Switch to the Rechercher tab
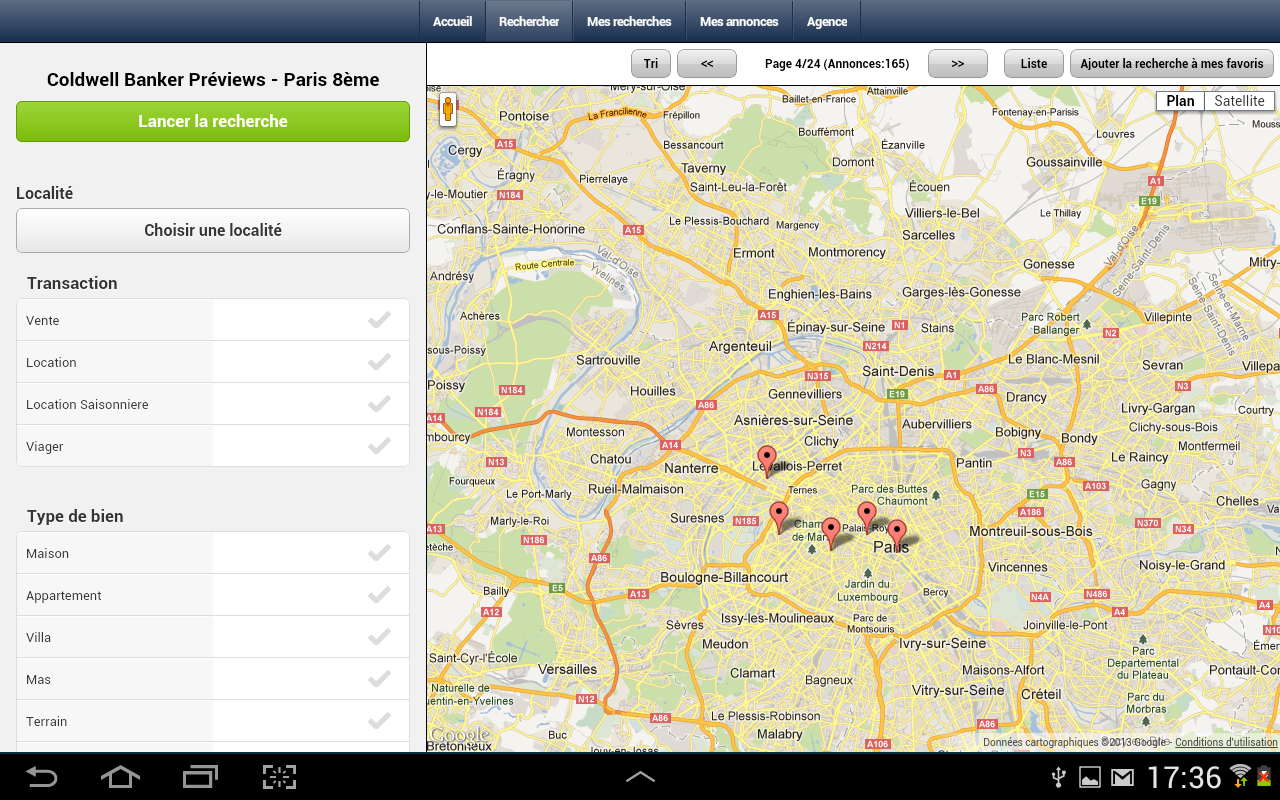Image resolution: width=1280 pixels, height=800 pixels. click(529, 21)
